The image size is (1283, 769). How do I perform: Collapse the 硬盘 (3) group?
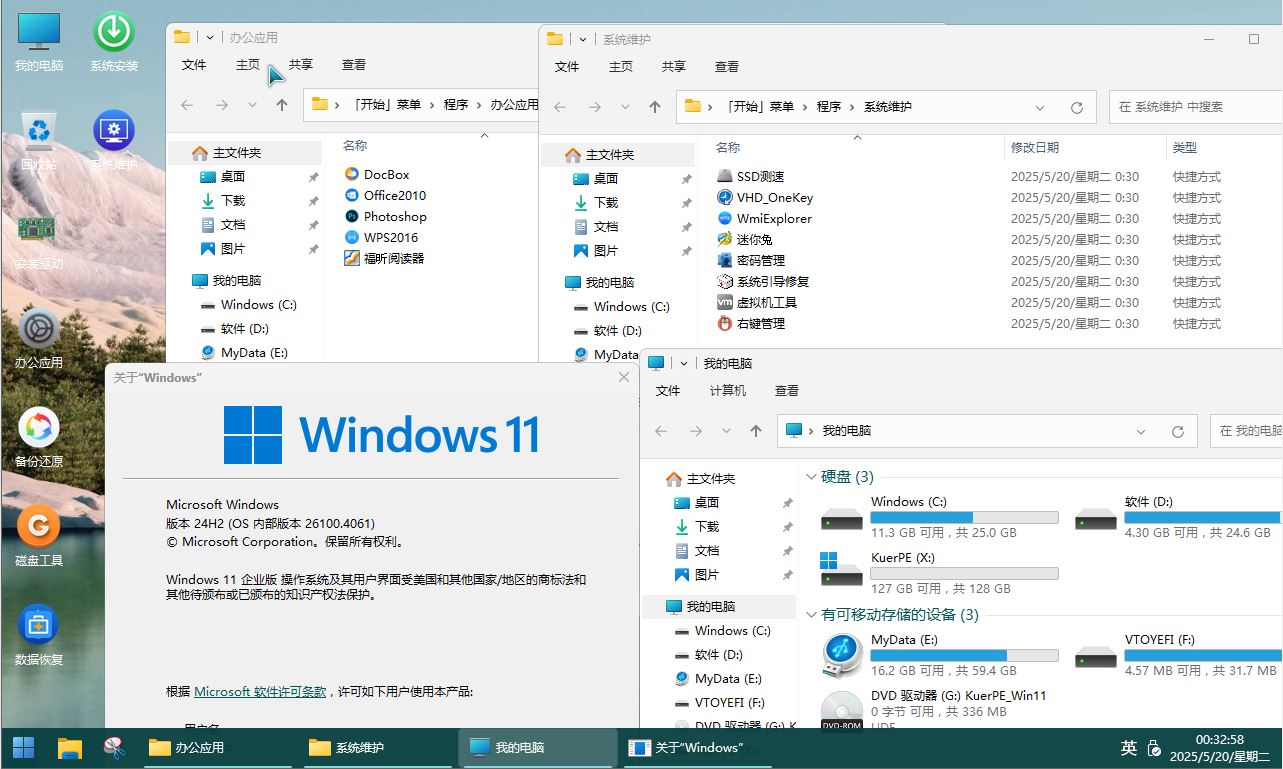click(811, 477)
